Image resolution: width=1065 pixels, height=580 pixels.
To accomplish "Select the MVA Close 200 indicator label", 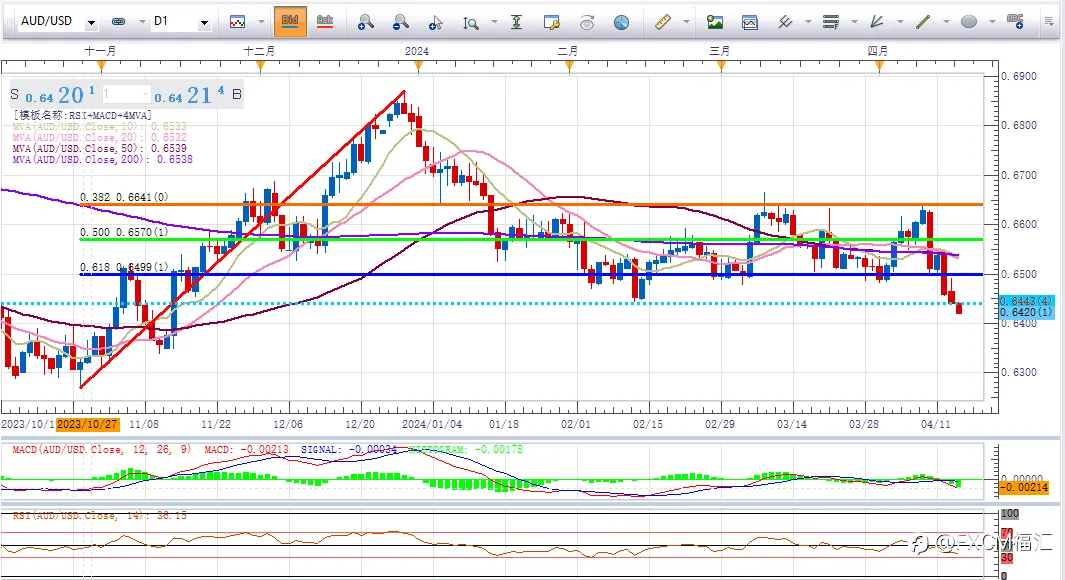I will (x=103, y=159).
